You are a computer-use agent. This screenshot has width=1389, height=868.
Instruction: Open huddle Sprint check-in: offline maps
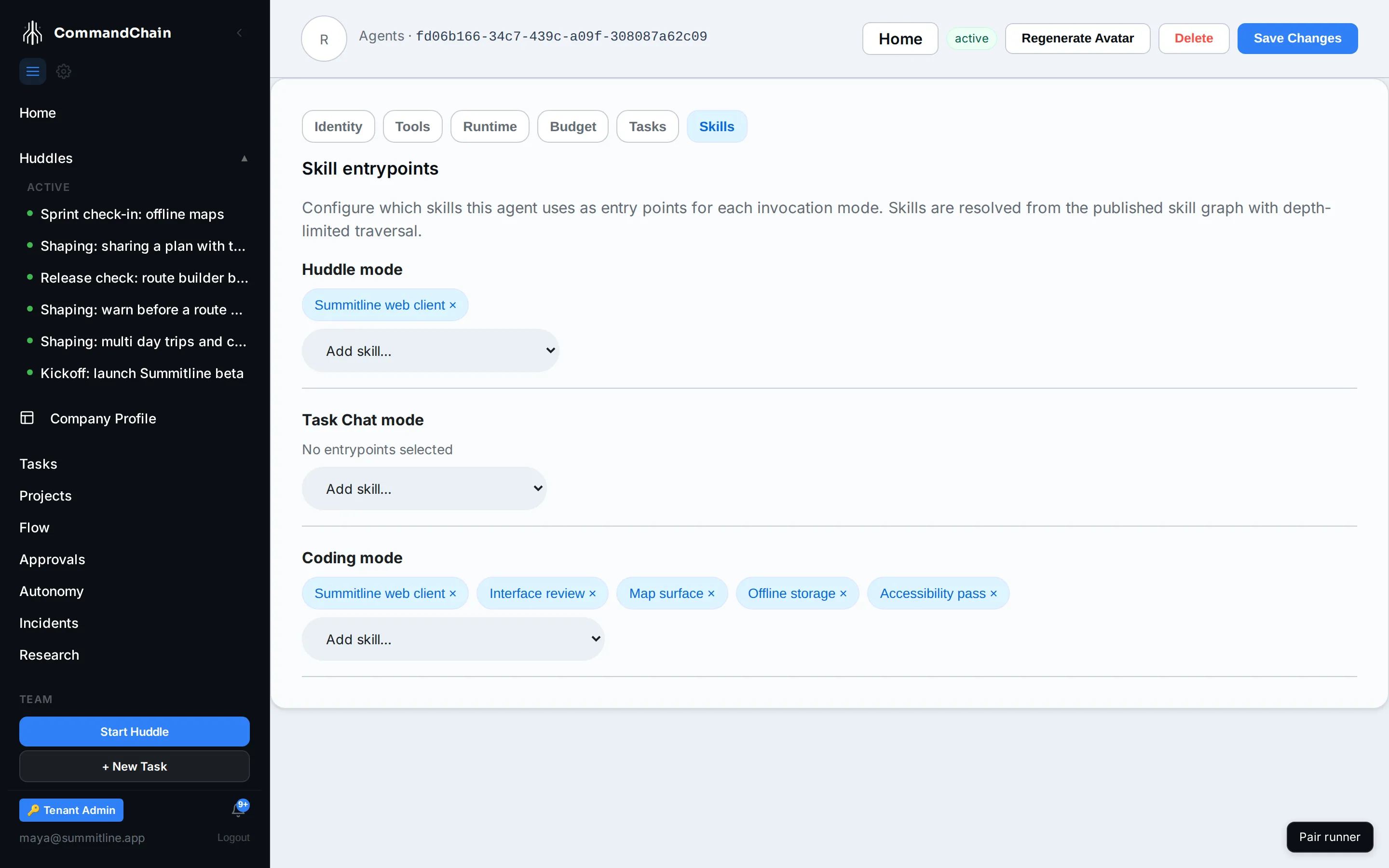[x=132, y=214]
